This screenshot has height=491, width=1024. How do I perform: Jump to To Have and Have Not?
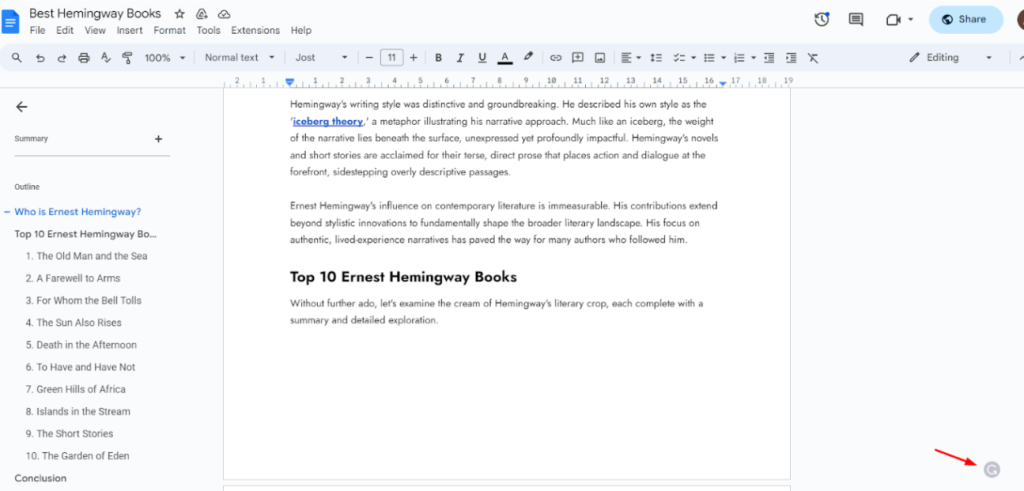click(x=80, y=367)
